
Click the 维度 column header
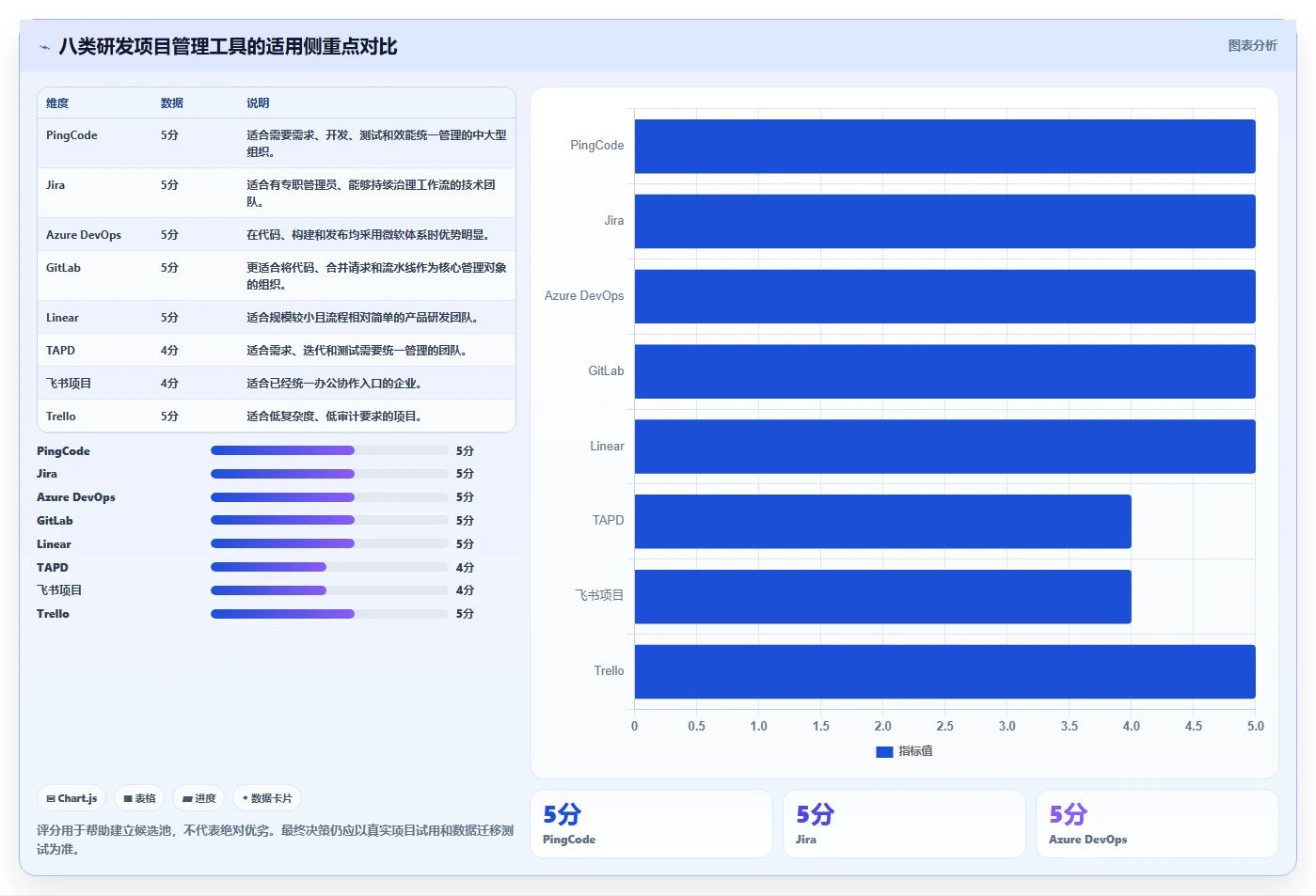pyautogui.click(x=57, y=103)
